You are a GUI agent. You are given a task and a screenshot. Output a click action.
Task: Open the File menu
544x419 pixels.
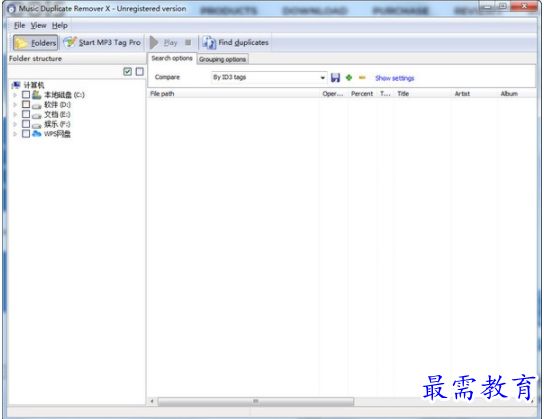[x=19, y=25]
